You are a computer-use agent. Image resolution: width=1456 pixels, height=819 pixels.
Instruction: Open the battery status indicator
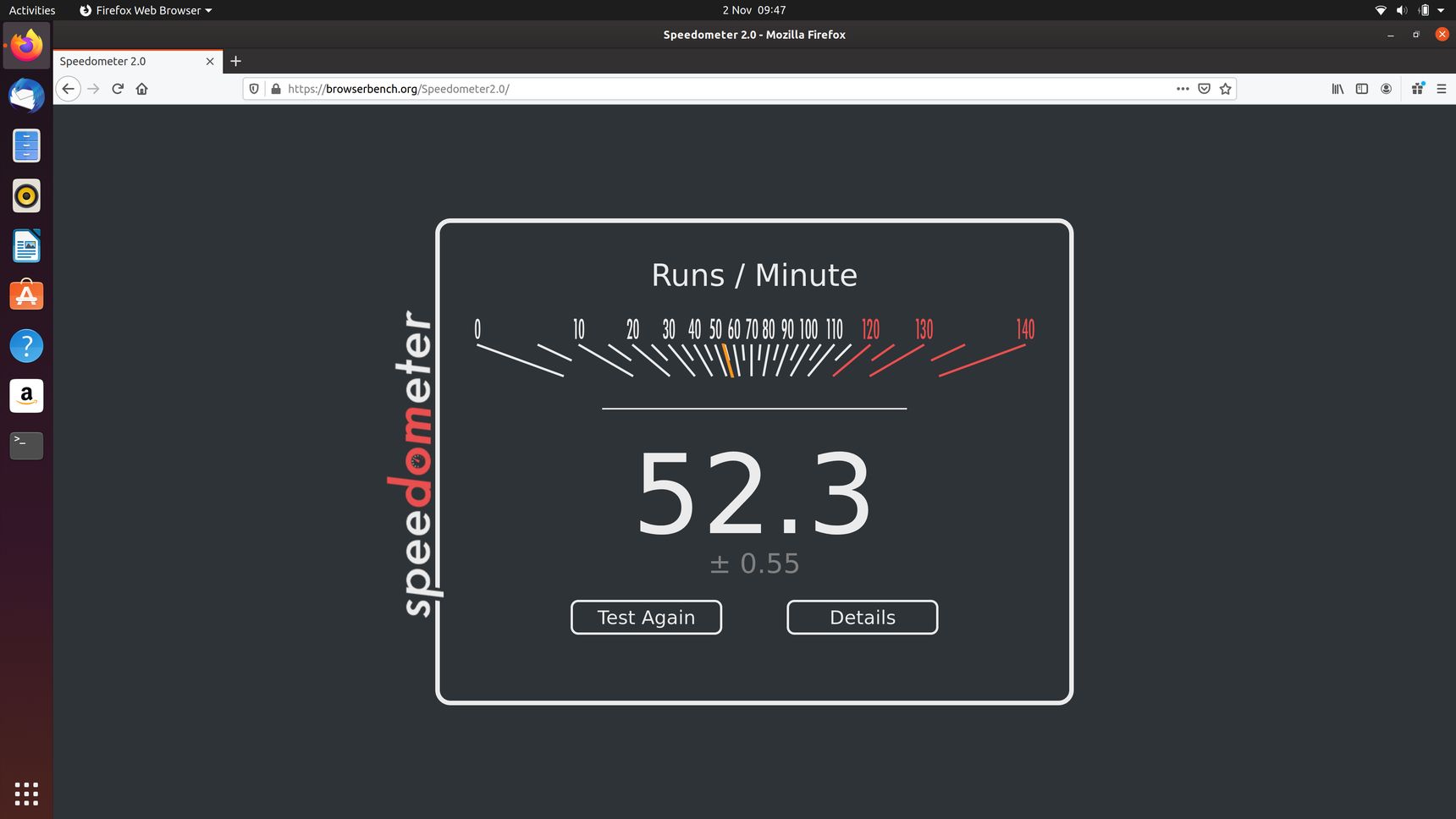tap(1424, 10)
